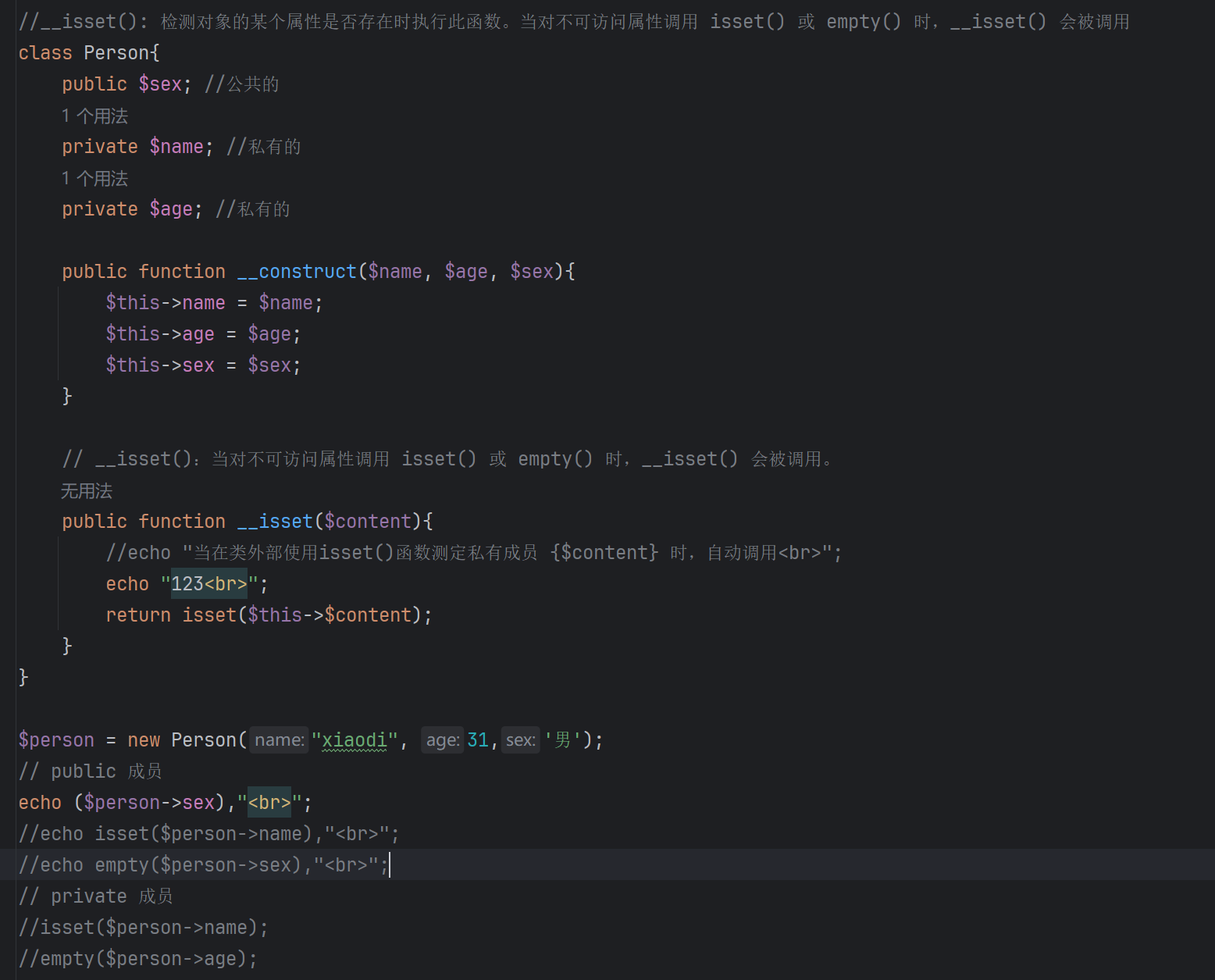Click the '// __isset(): 当对不可访问属性调用' comment inside class
The height and width of the screenshot is (980, 1215).
pos(447,458)
